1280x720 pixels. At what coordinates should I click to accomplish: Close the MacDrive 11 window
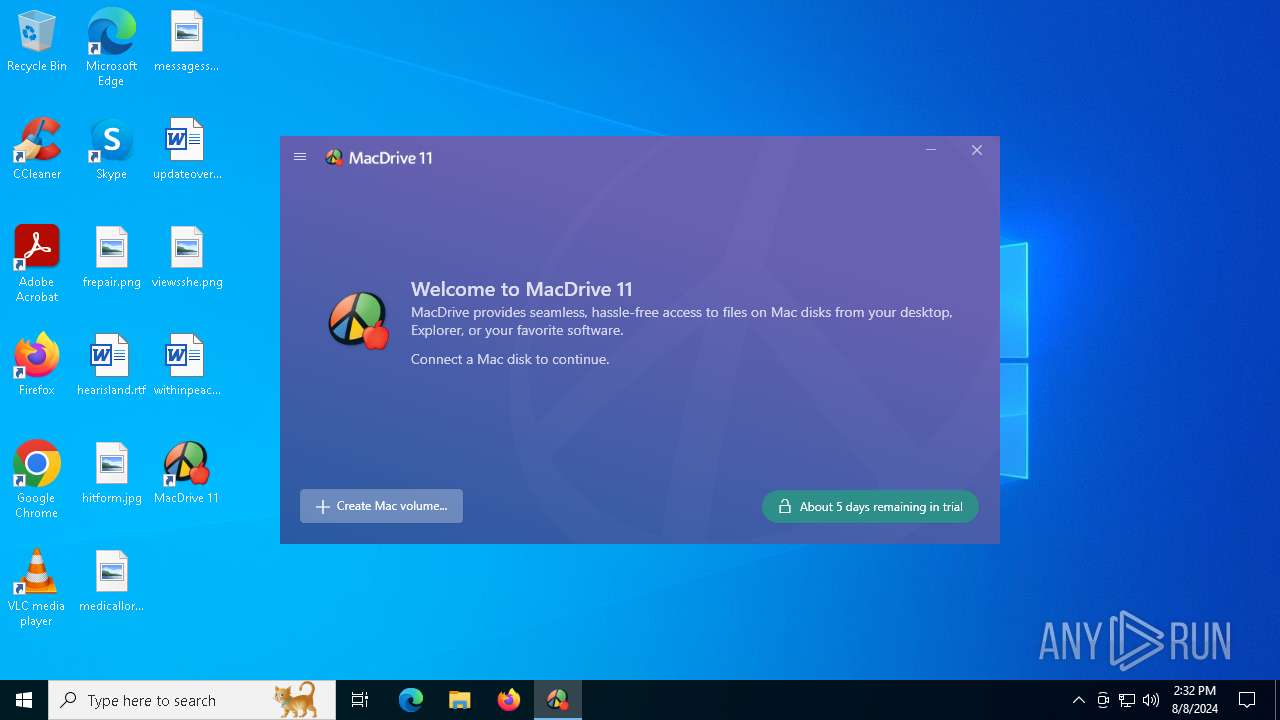977,150
